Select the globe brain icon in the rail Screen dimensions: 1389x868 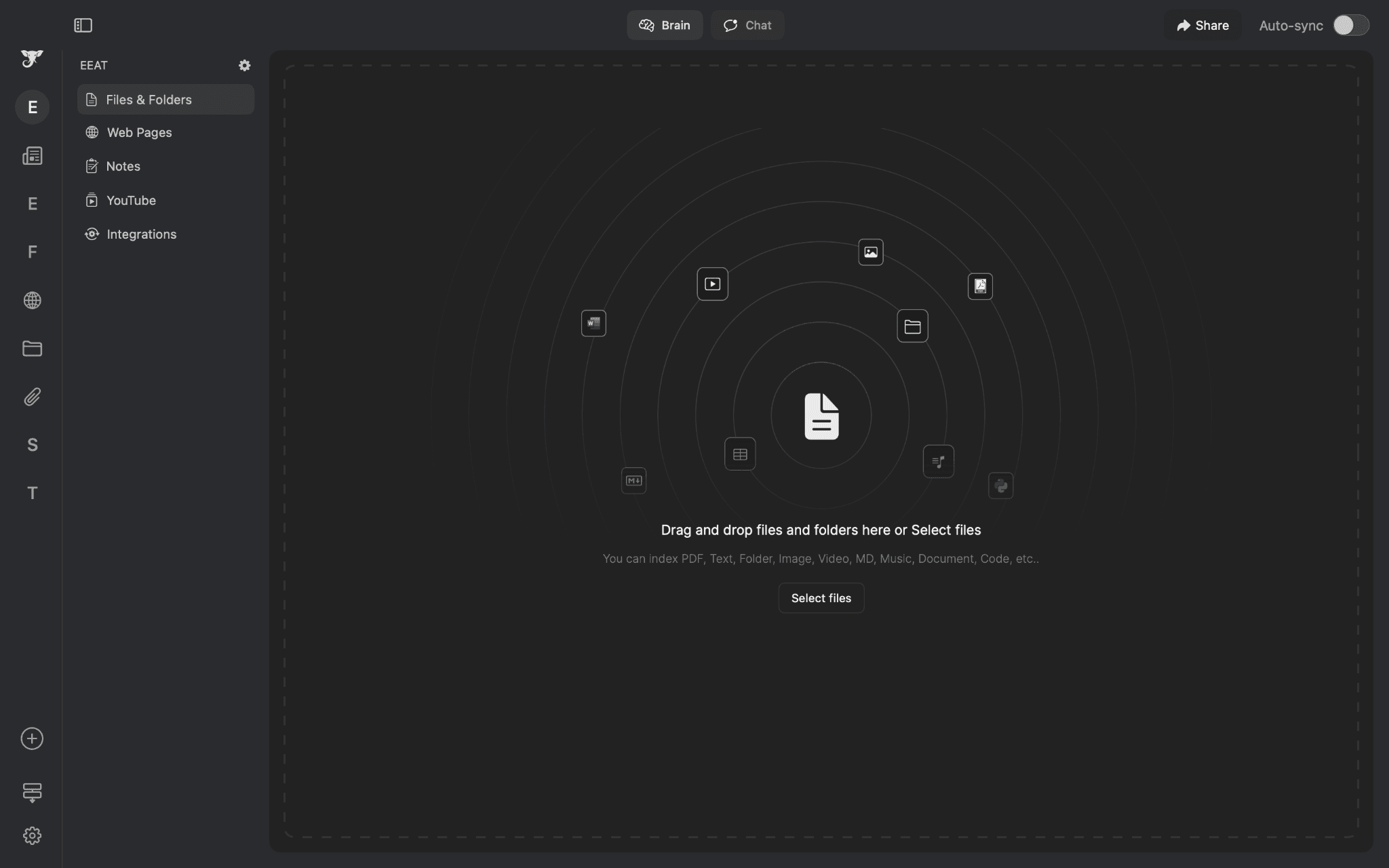[x=32, y=300]
